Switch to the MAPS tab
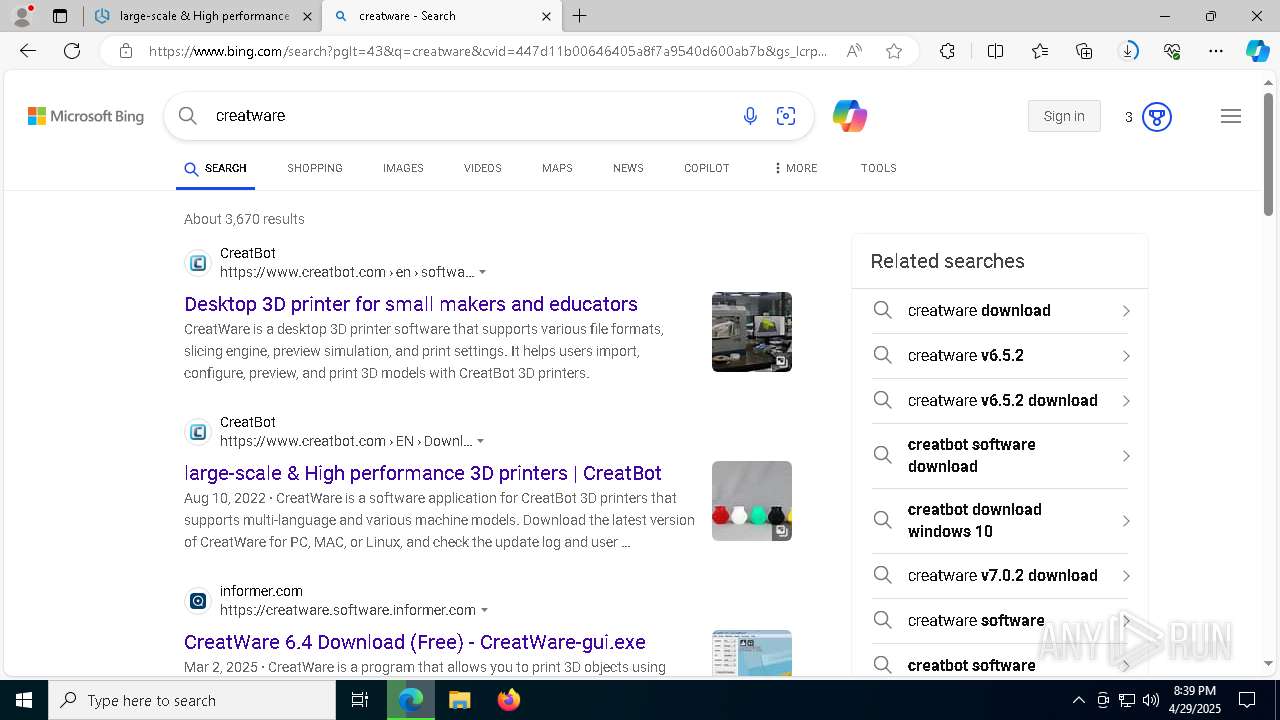 click(x=557, y=168)
